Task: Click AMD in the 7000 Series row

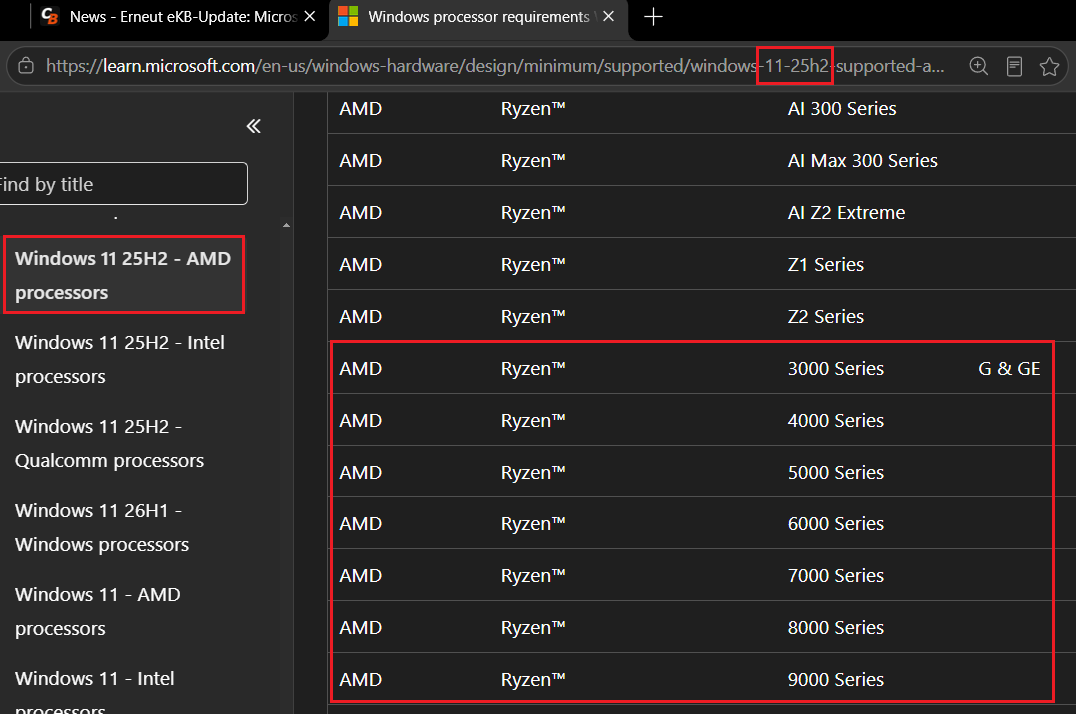Action: (x=360, y=575)
